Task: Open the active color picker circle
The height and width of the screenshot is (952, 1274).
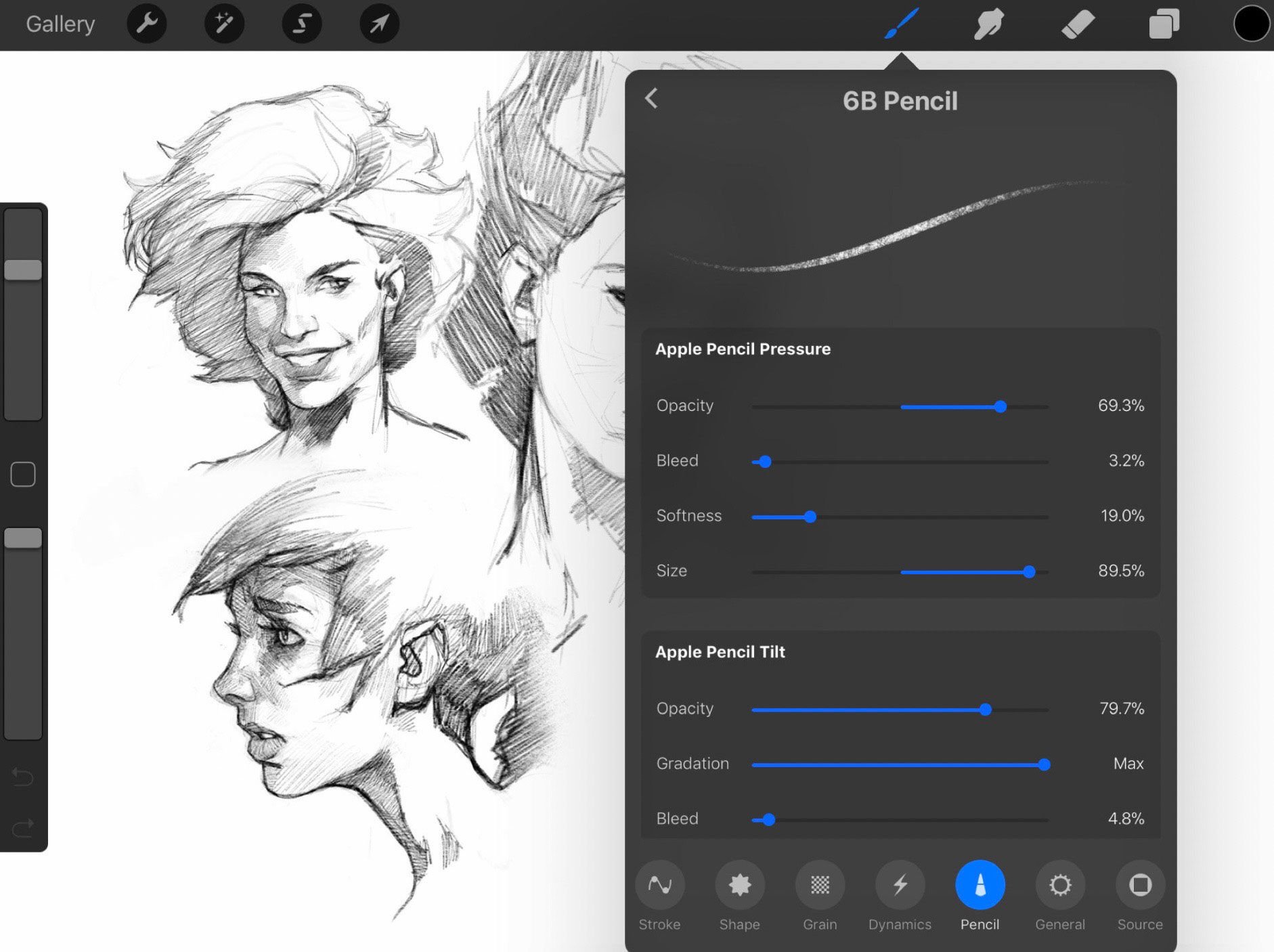Action: coord(1251,24)
